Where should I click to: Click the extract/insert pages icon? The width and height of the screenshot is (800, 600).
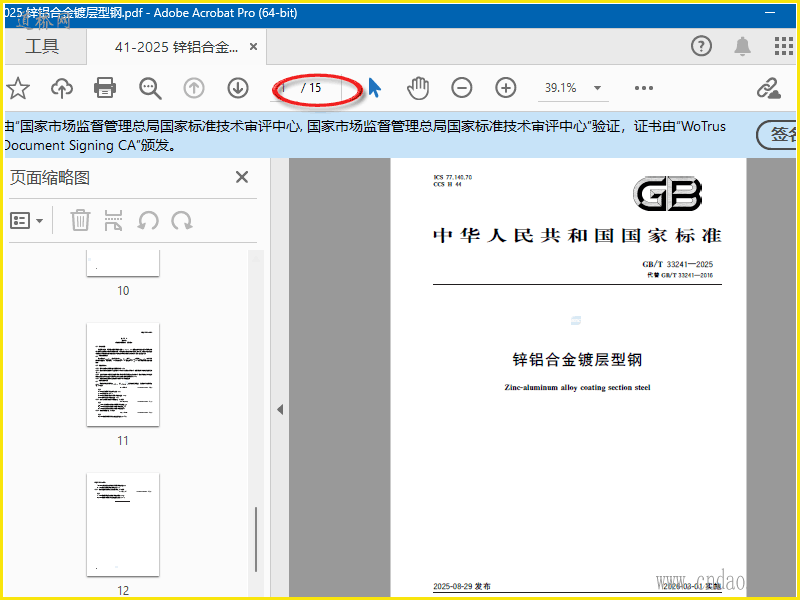tap(113, 220)
